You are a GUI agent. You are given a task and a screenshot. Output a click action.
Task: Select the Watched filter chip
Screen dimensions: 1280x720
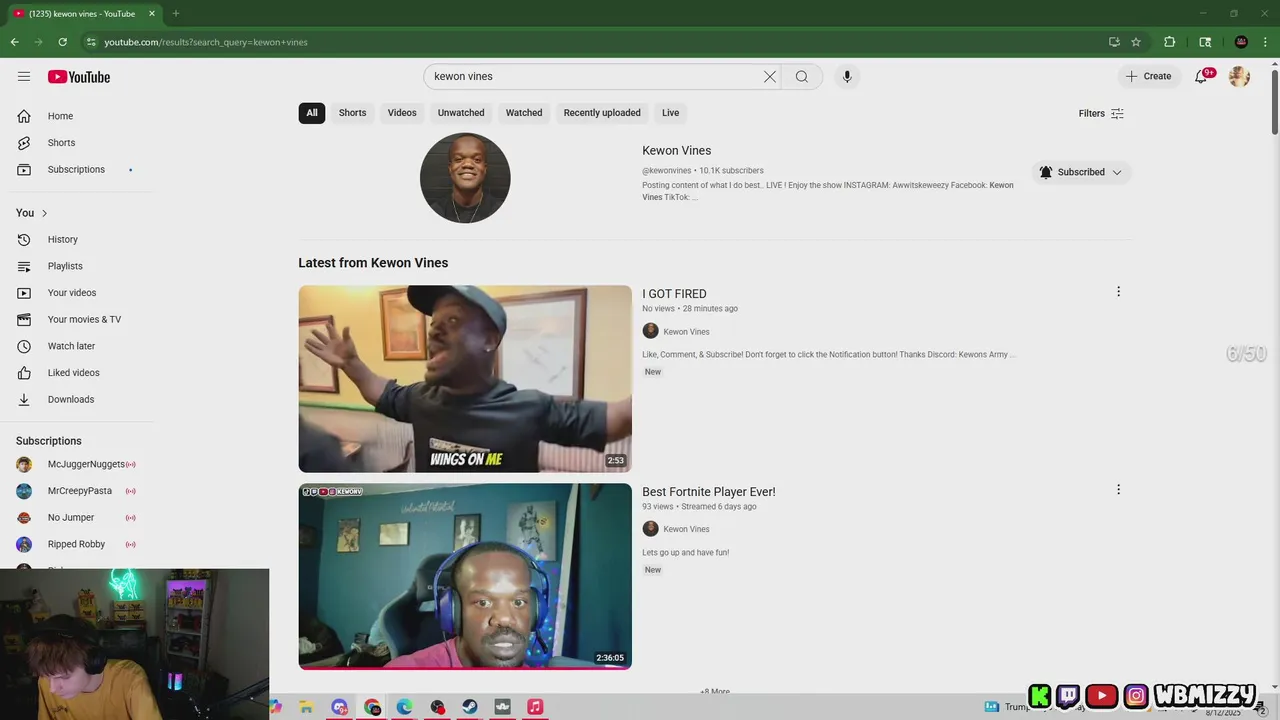tap(524, 113)
